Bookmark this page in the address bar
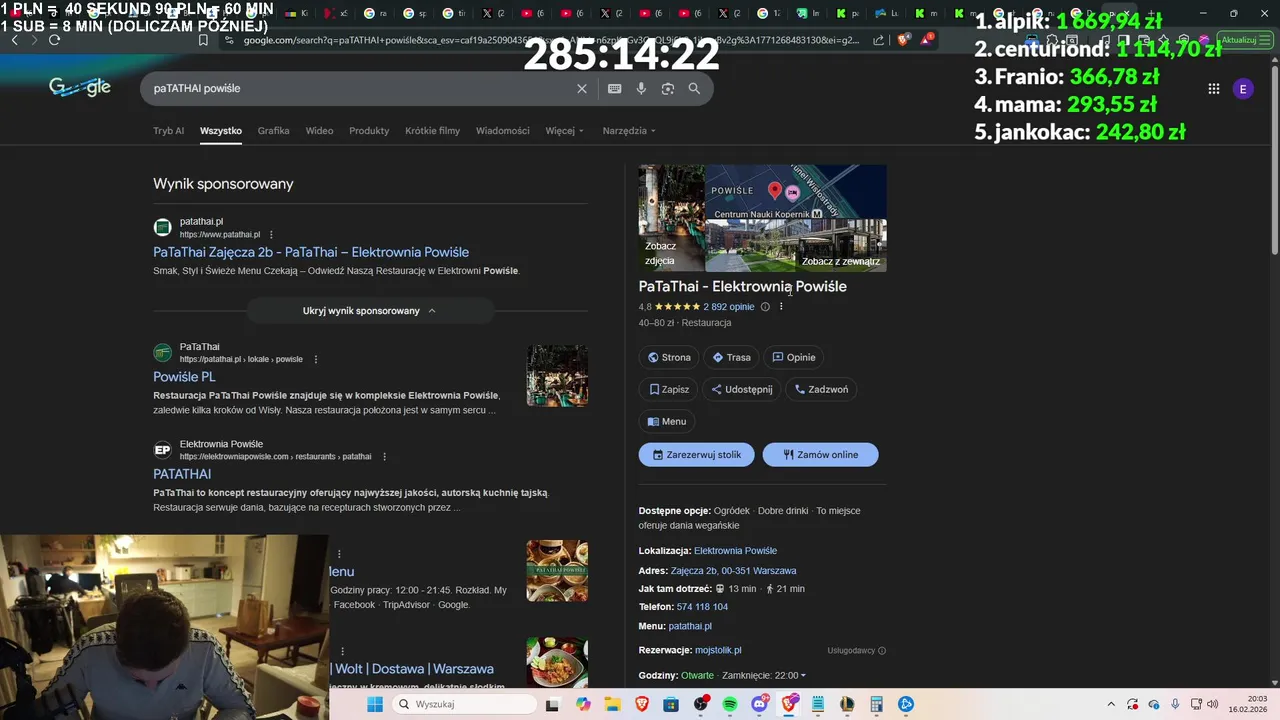Viewport: 1280px width, 720px height. [x=203, y=40]
